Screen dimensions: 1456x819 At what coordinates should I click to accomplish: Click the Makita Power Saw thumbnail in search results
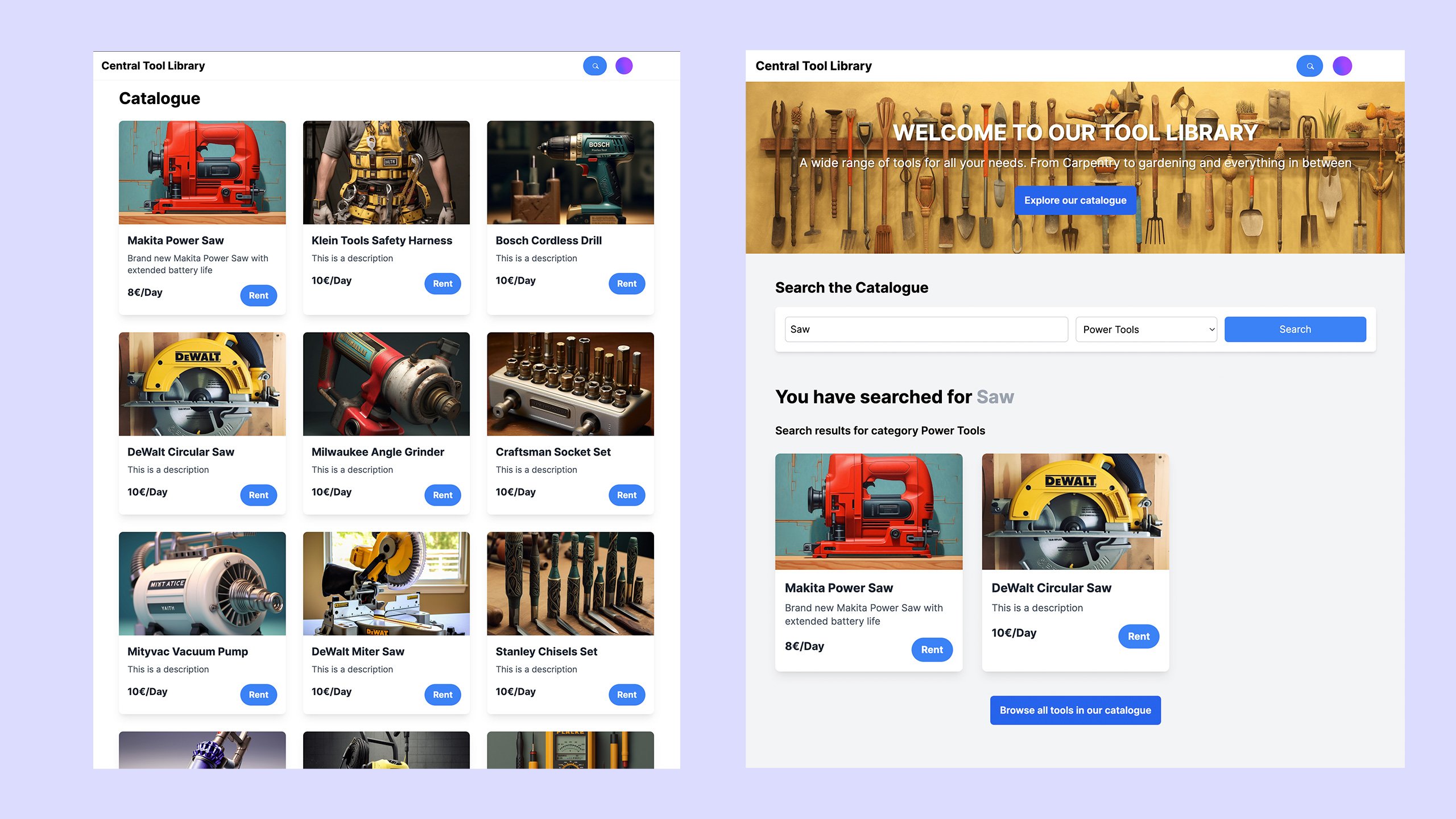[x=868, y=510]
